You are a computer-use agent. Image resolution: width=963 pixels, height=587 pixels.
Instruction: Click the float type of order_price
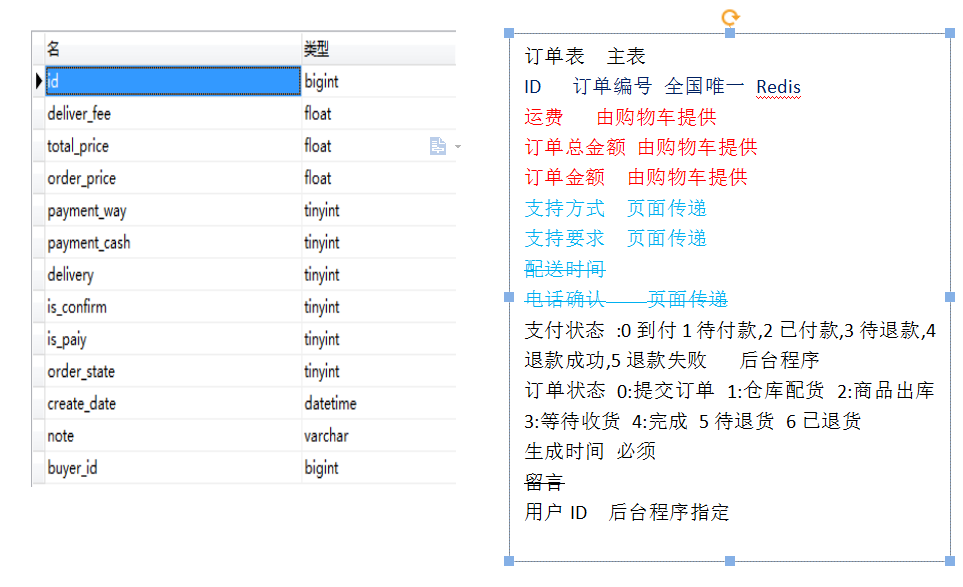coord(318,179)
